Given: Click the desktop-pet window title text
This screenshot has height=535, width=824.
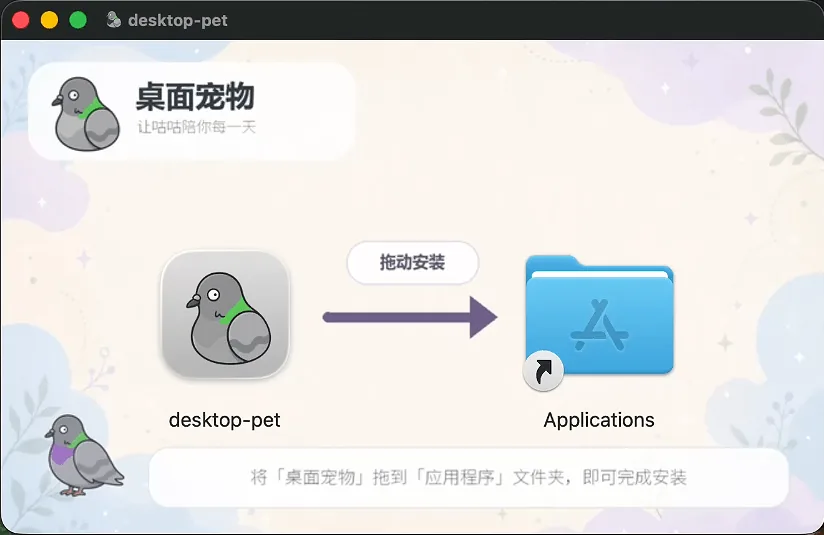Looking at the screenshot, I should 178,20.
